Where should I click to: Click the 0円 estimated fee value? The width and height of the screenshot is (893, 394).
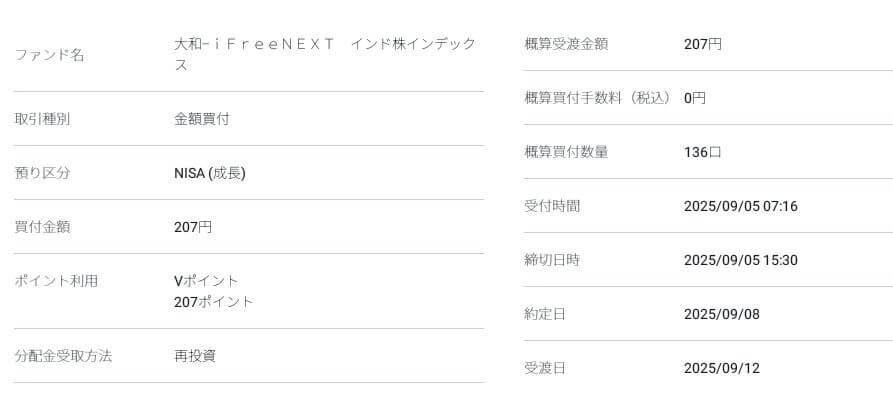(x=695, y=98)
